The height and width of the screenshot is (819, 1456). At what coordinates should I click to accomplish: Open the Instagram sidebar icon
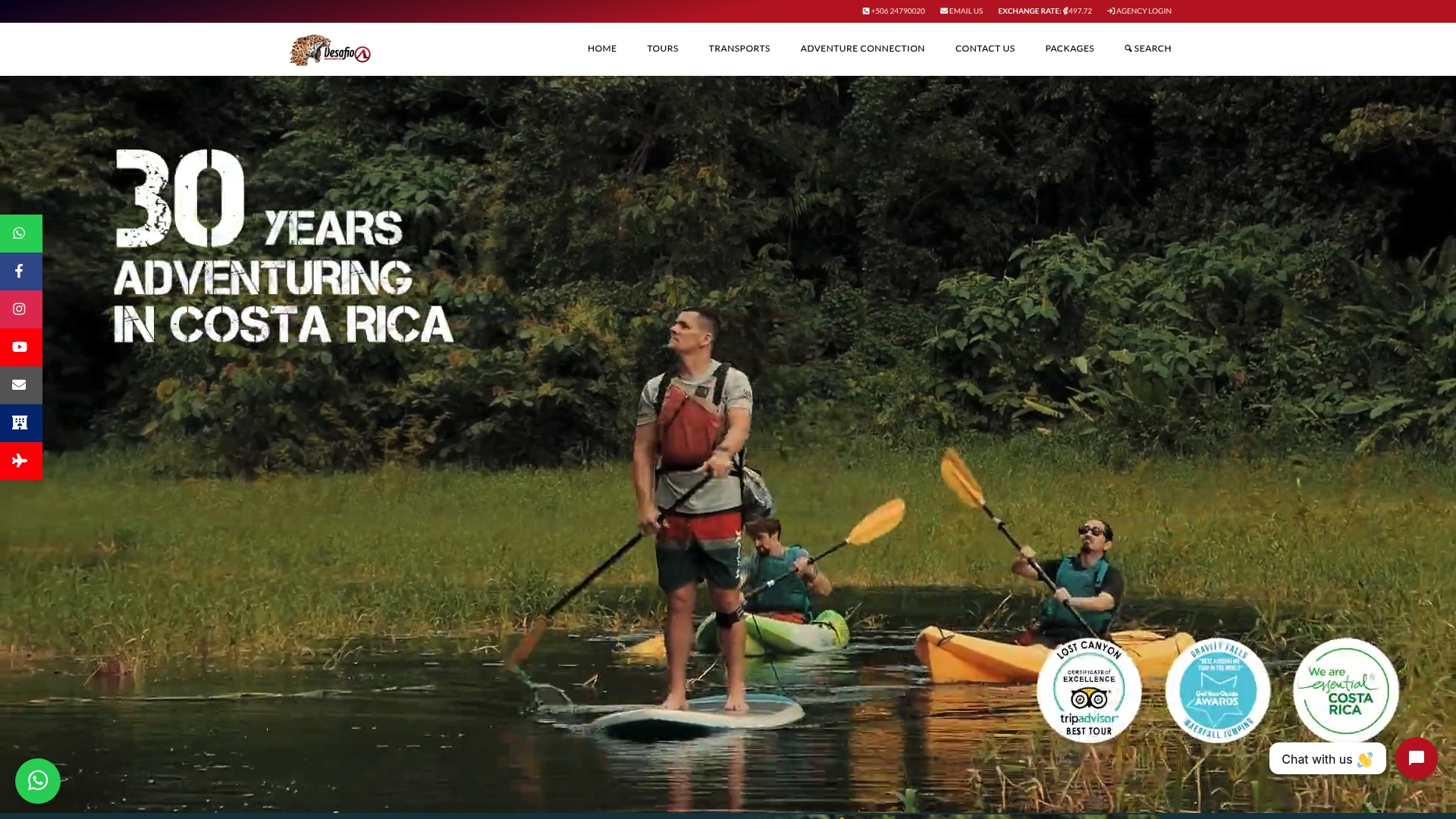pyautogui.click(x=20, y=309)
